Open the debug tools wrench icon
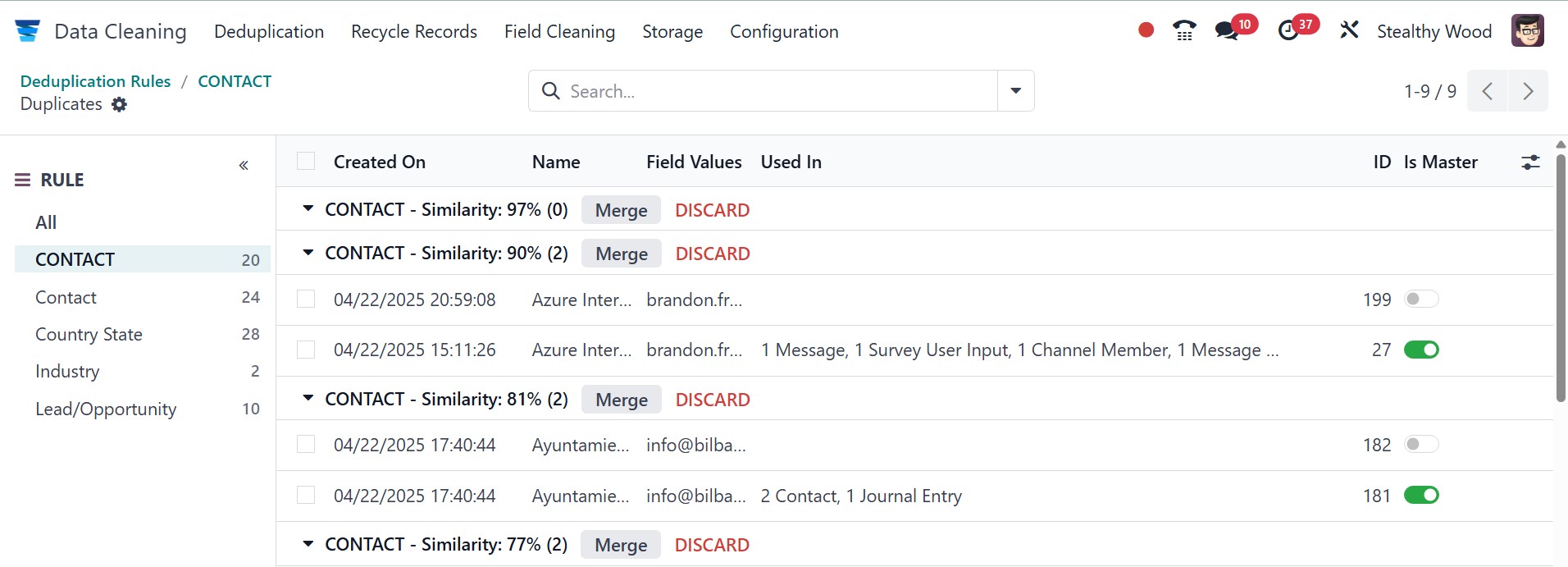The height and width of the screenshot is (567, 1568). point(1349,31)
